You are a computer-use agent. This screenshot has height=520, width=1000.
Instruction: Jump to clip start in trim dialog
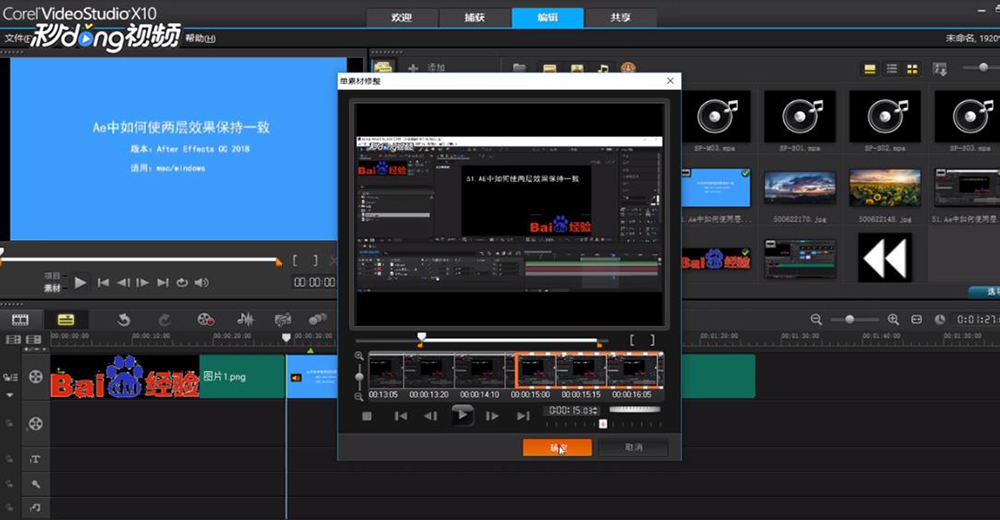point(401,416)
